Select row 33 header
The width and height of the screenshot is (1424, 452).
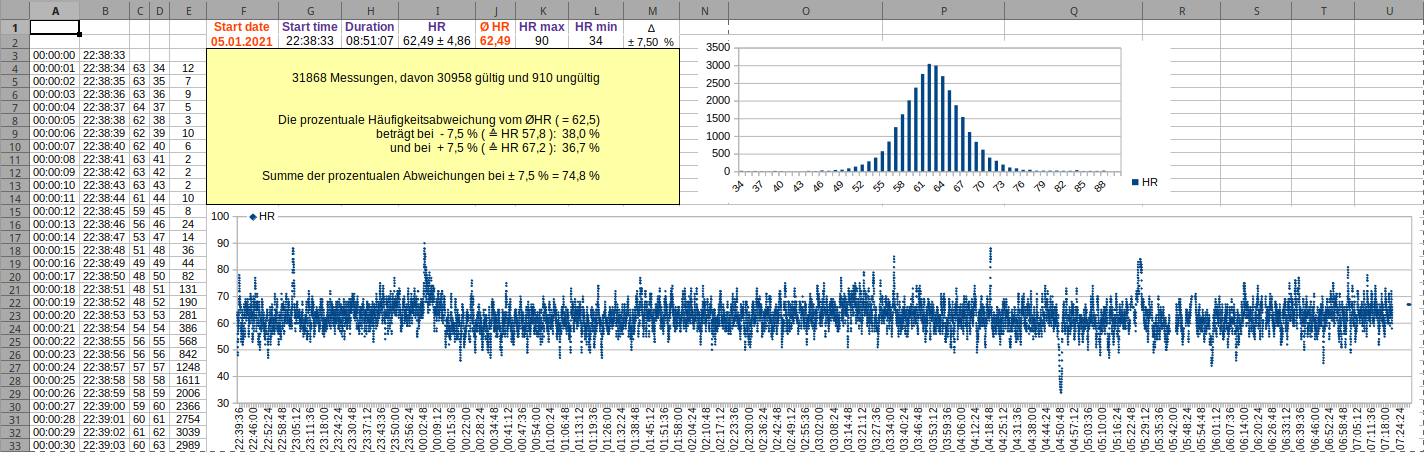click(15, 445)
